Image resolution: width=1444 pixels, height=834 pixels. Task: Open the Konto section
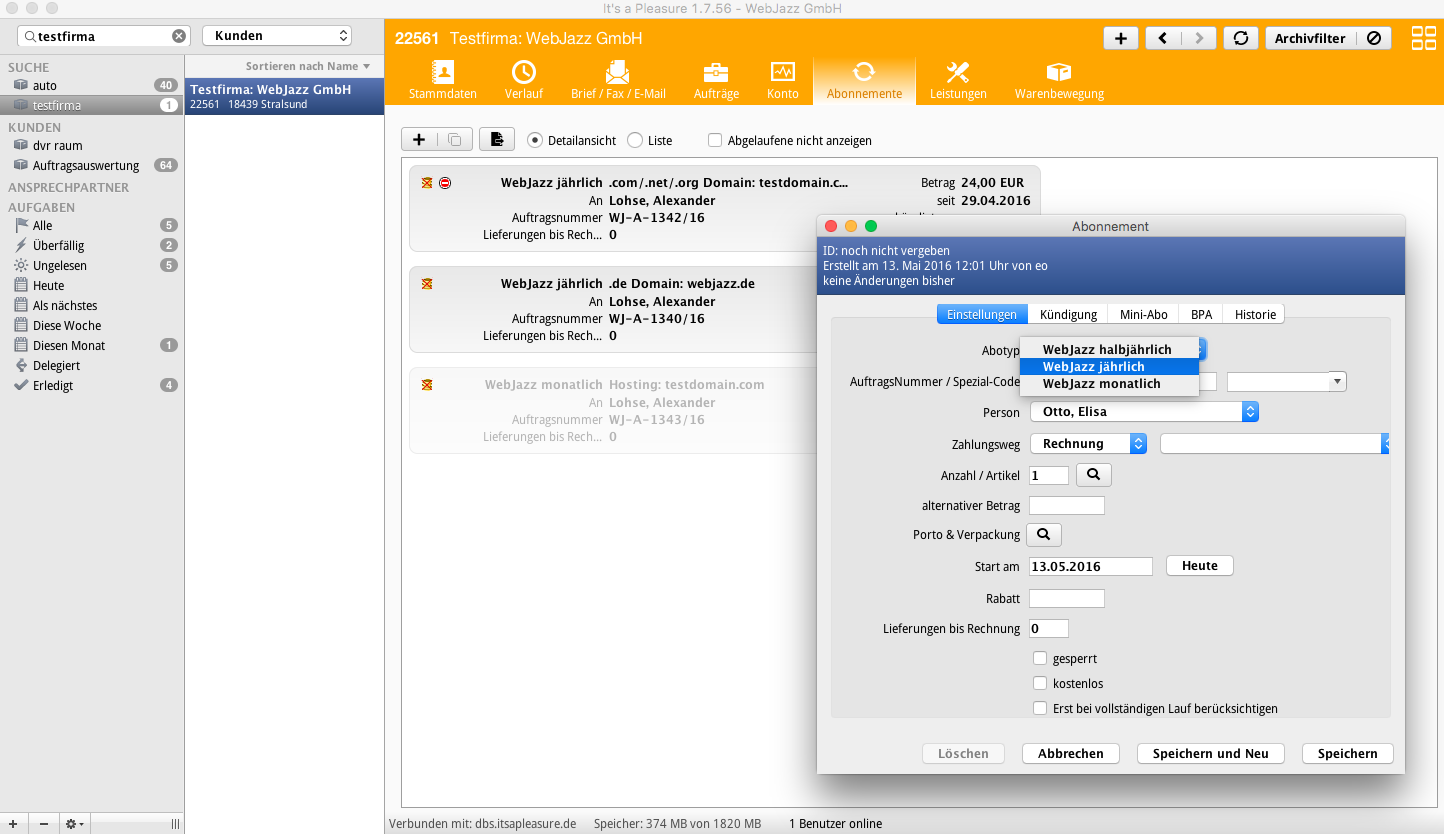782,80
